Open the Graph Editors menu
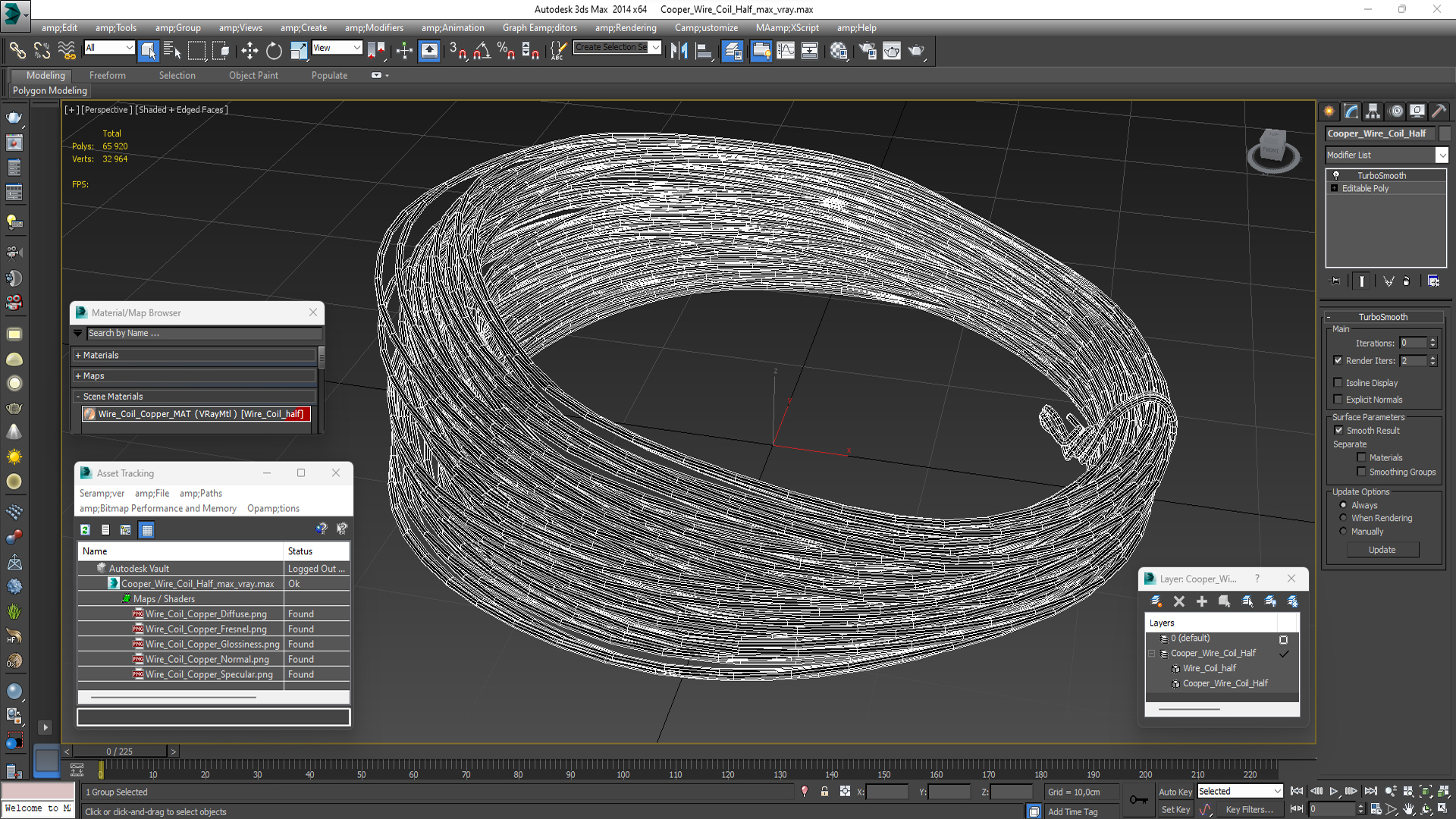This screenshot has height=819, width=1456. pos(539,27)
